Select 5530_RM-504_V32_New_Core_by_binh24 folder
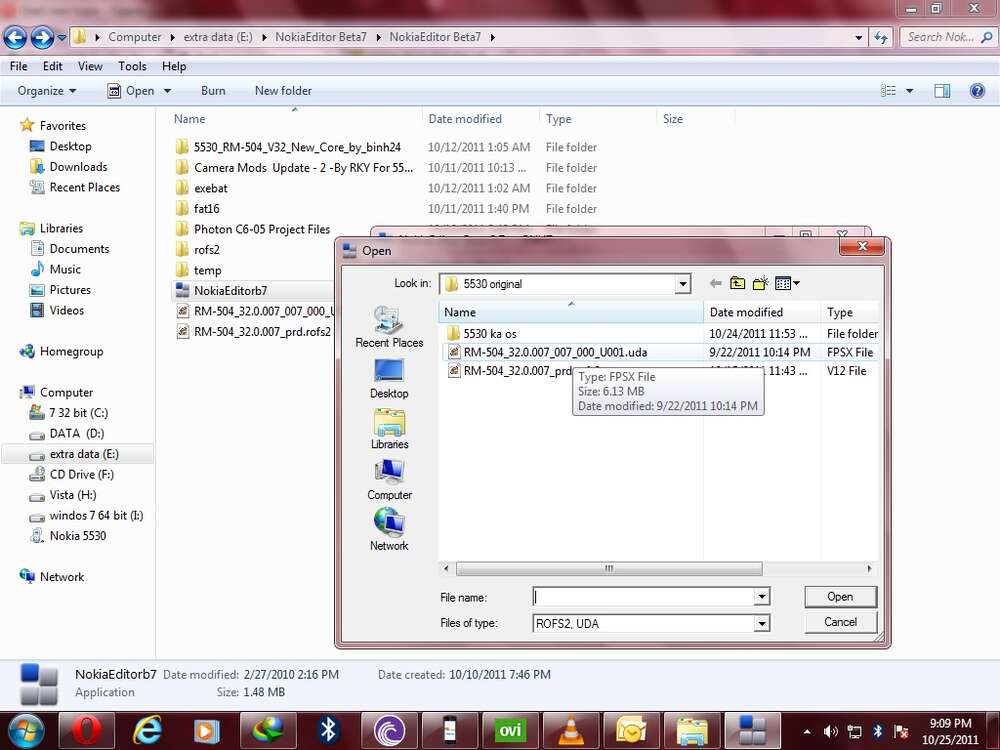The image size is (1000, 750). [x=288, y=147]
